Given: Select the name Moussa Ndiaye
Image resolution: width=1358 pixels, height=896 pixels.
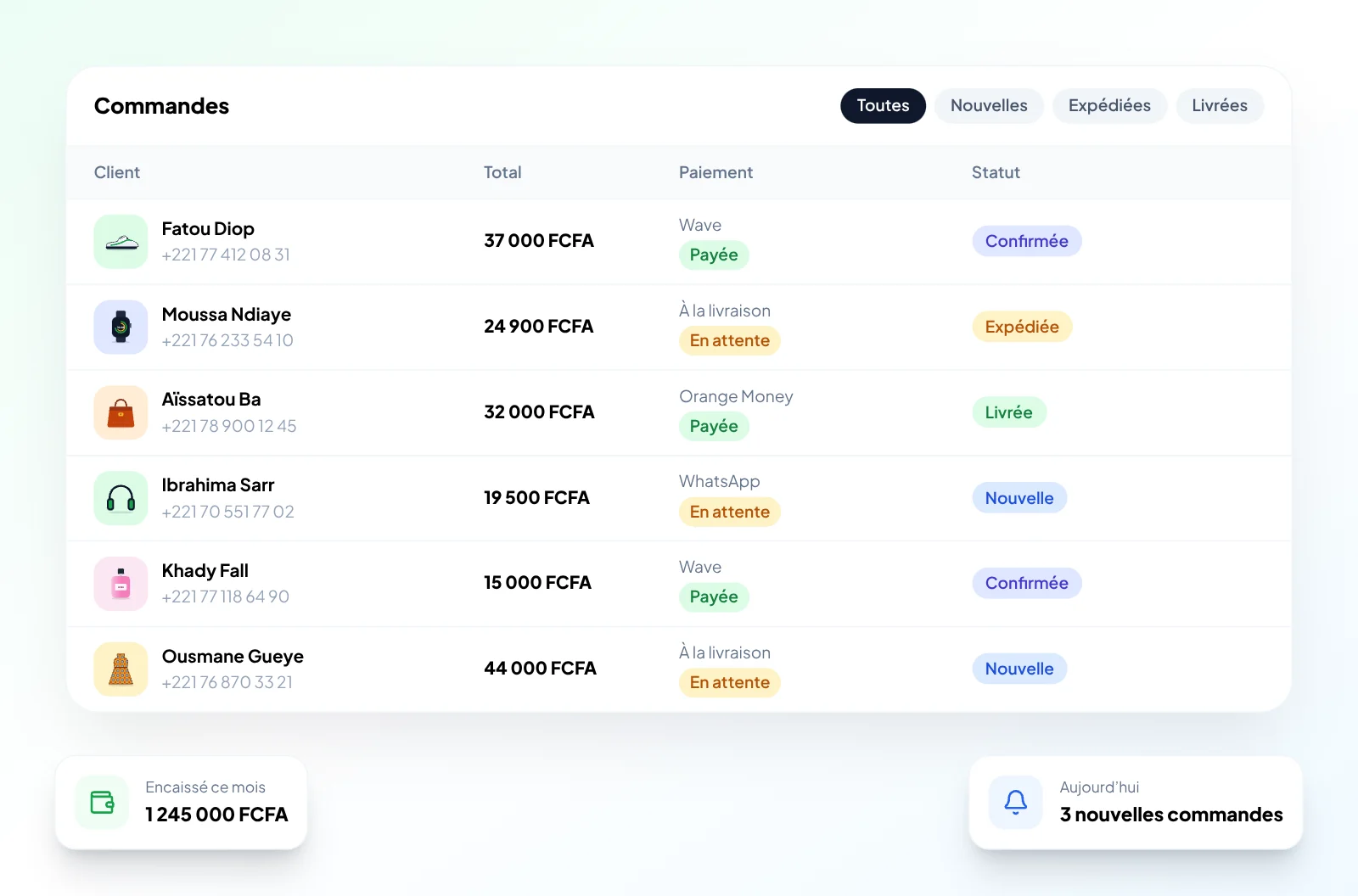Looking at the screenshot, I should coord(227,315).
